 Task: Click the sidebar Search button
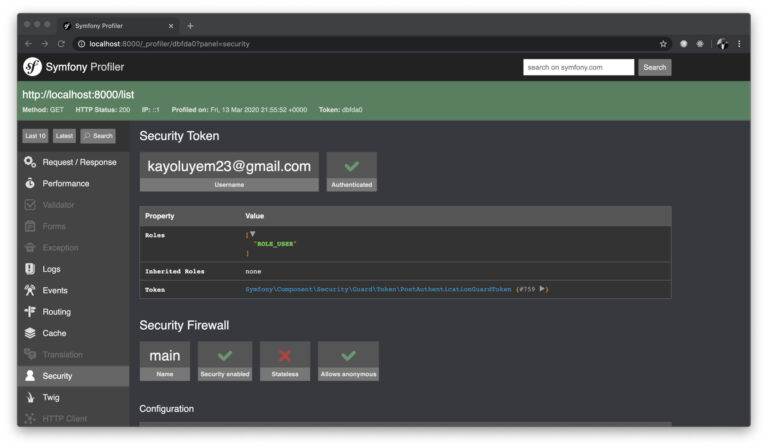pyautogui.click(x=98, y=136)
